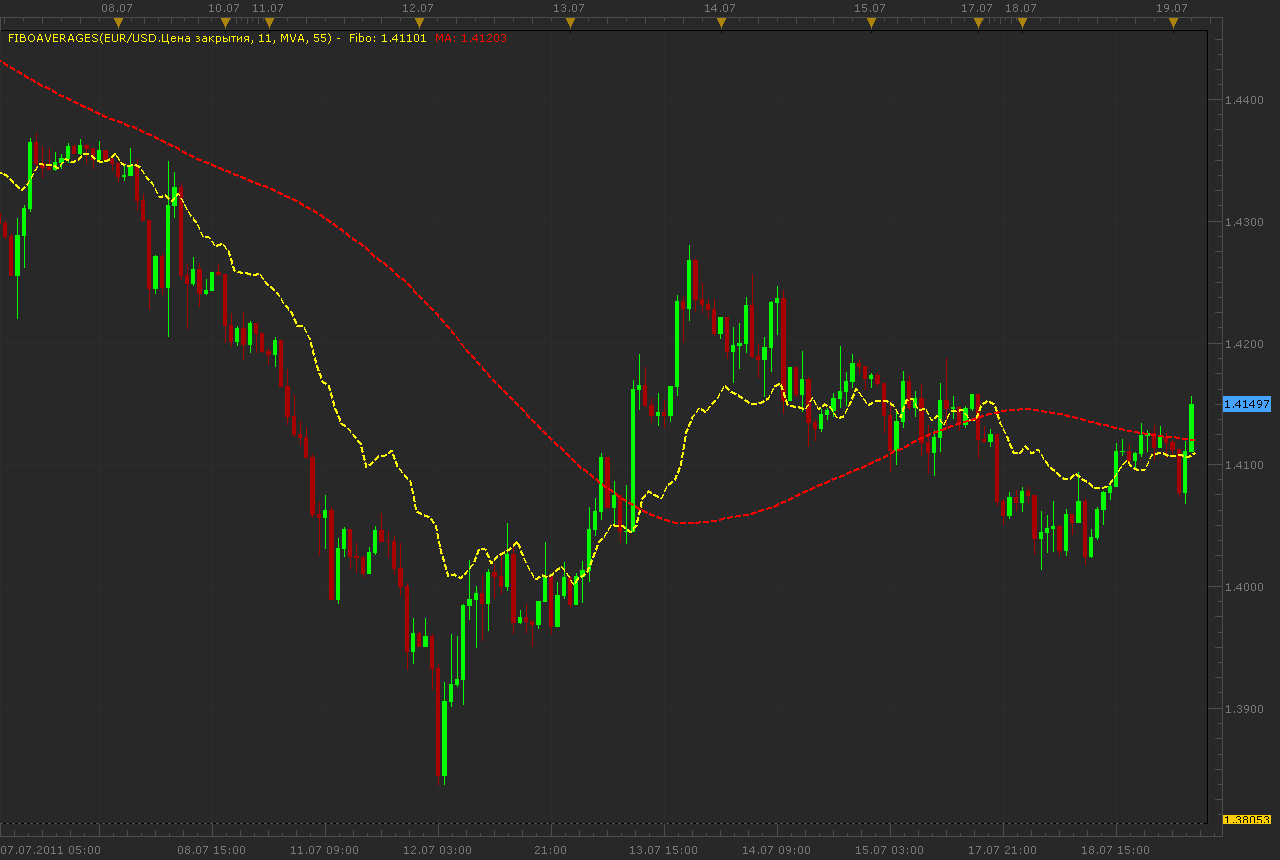
Task: Click the '07.07.2011 05:00' time axis label
Action: pyautogui.click(x=51, y=851)
